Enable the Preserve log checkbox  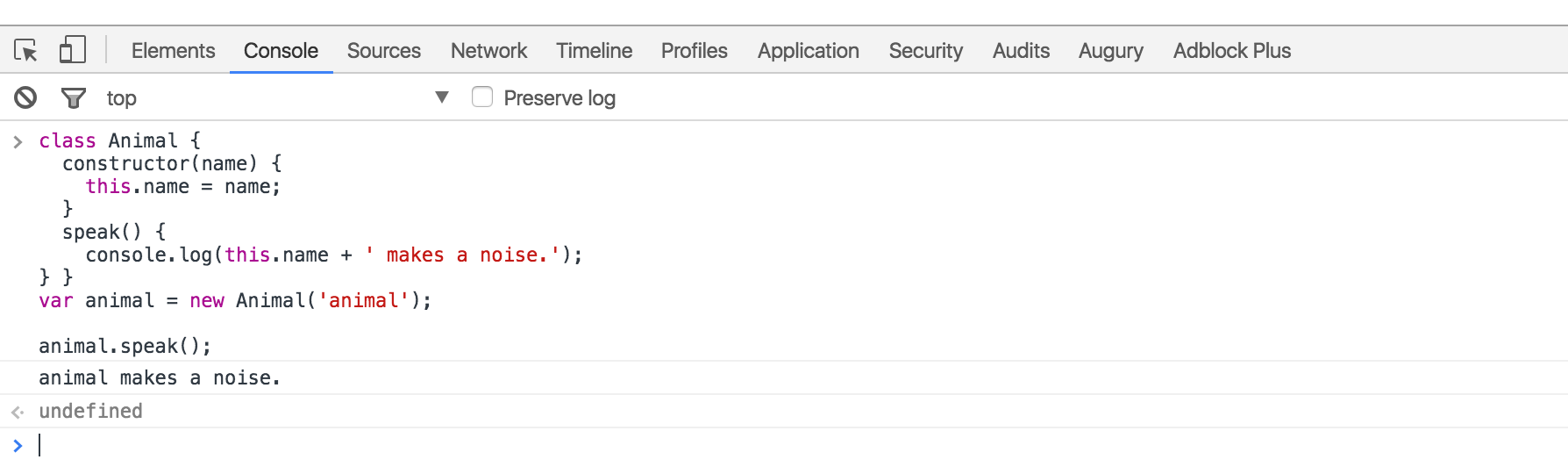(482, 97)
